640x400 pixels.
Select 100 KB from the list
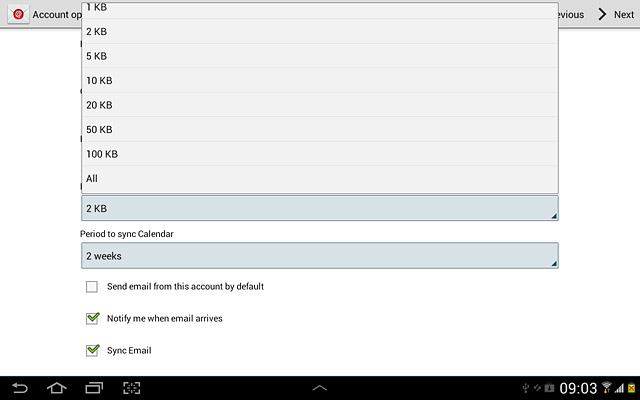[320, 154]
